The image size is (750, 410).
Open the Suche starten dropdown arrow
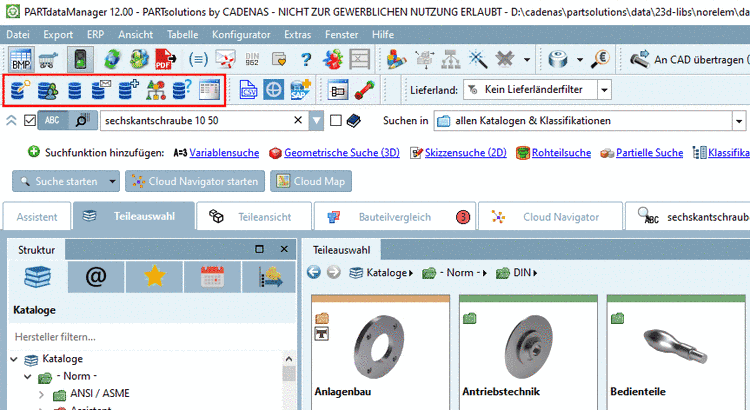pyautogui.click(x=112, y=181)
